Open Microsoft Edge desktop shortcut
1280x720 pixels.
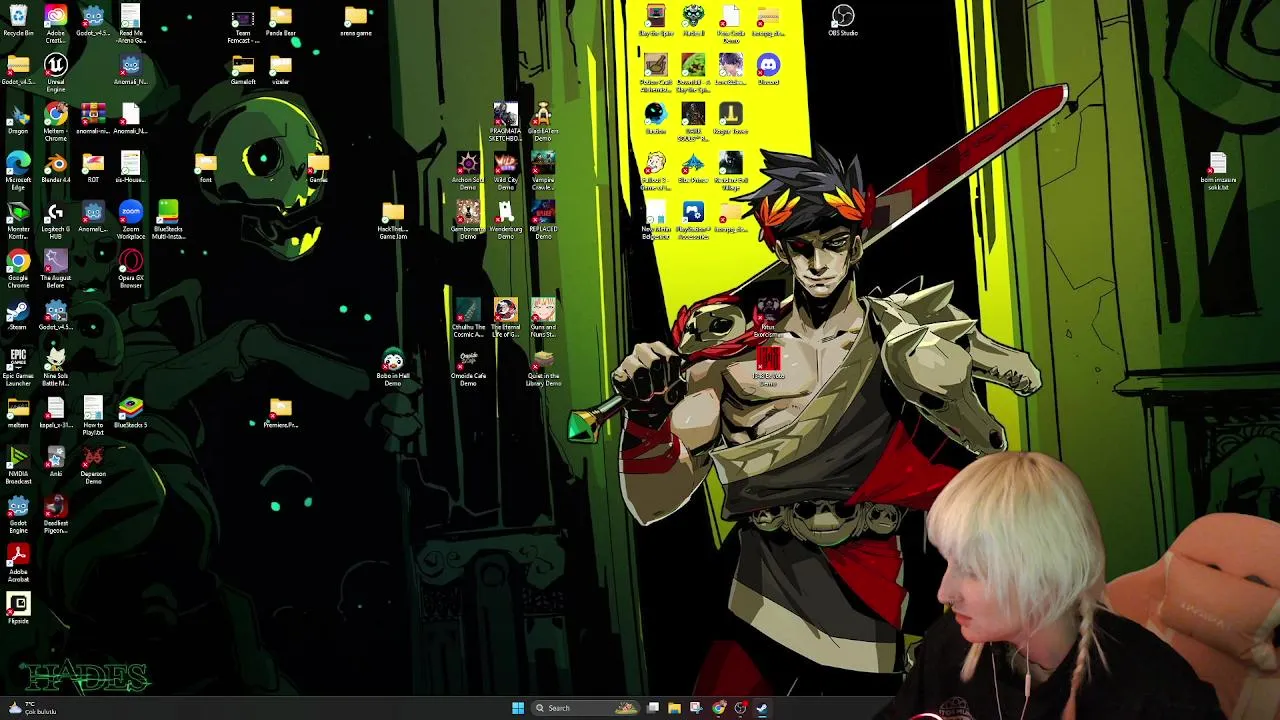[18, 171]
